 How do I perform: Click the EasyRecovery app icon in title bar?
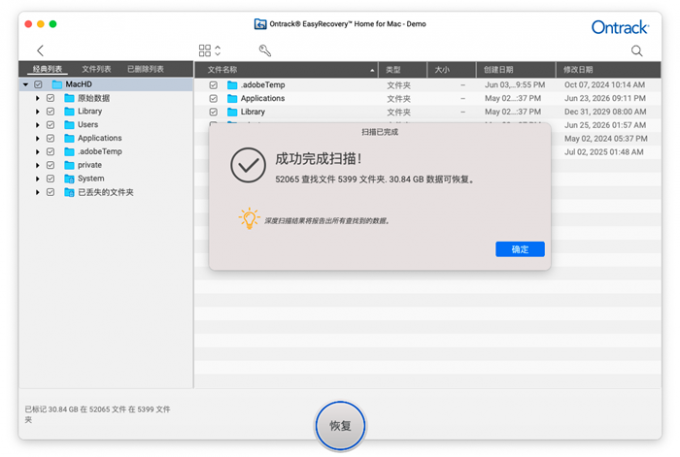point(260,24)
